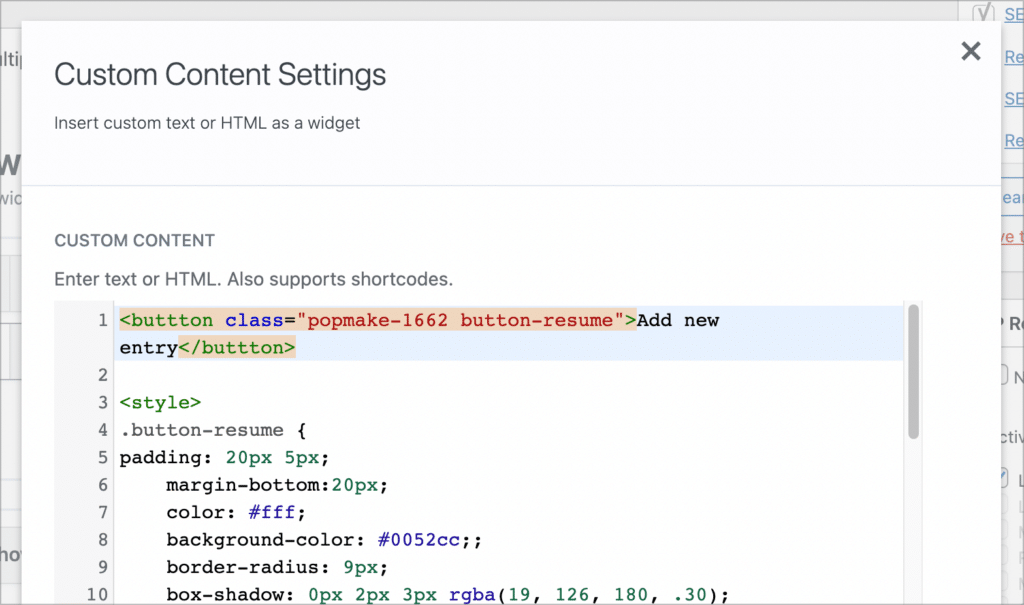Click the background-color #0052cc value
1024x605 pixels.
click(x=419, y=540)
